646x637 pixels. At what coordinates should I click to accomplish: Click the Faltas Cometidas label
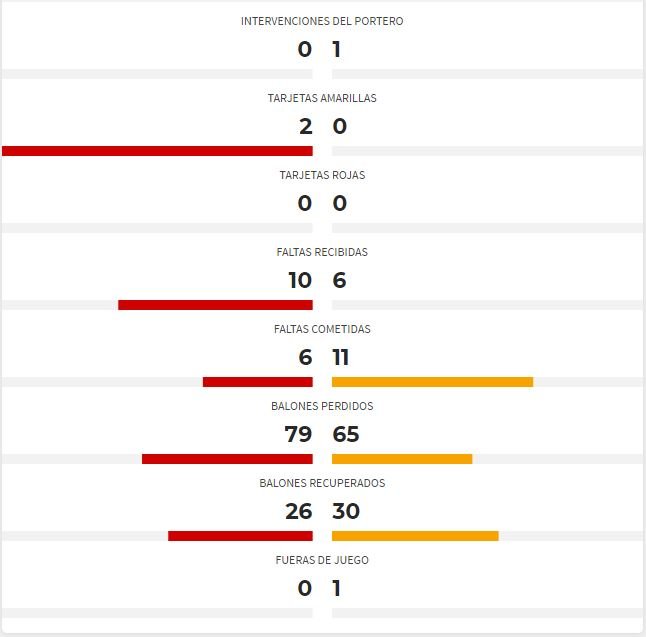pyautogui.click(x=322, y=329)
